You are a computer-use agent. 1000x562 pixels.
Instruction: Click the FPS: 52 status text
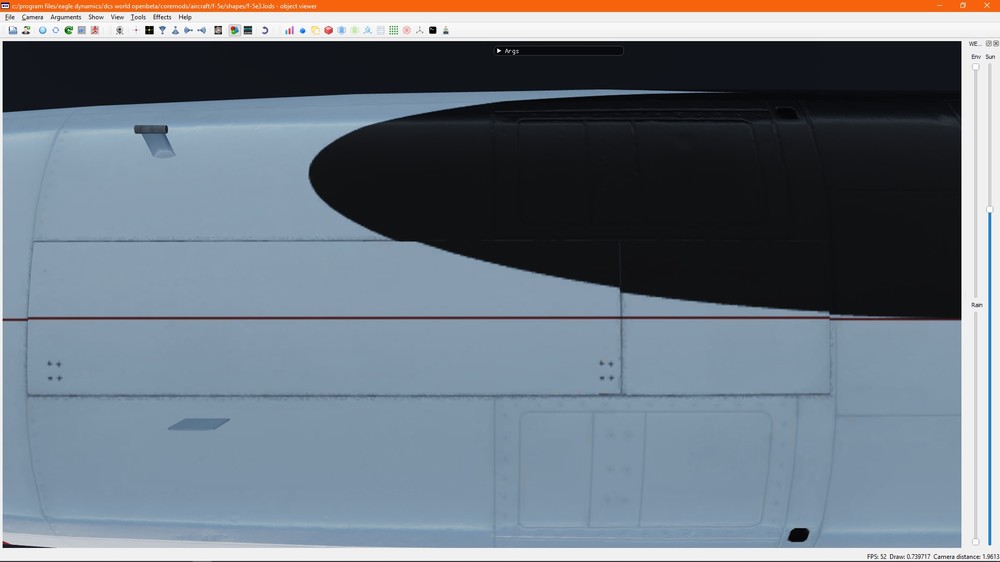click(x=876, y=557)
